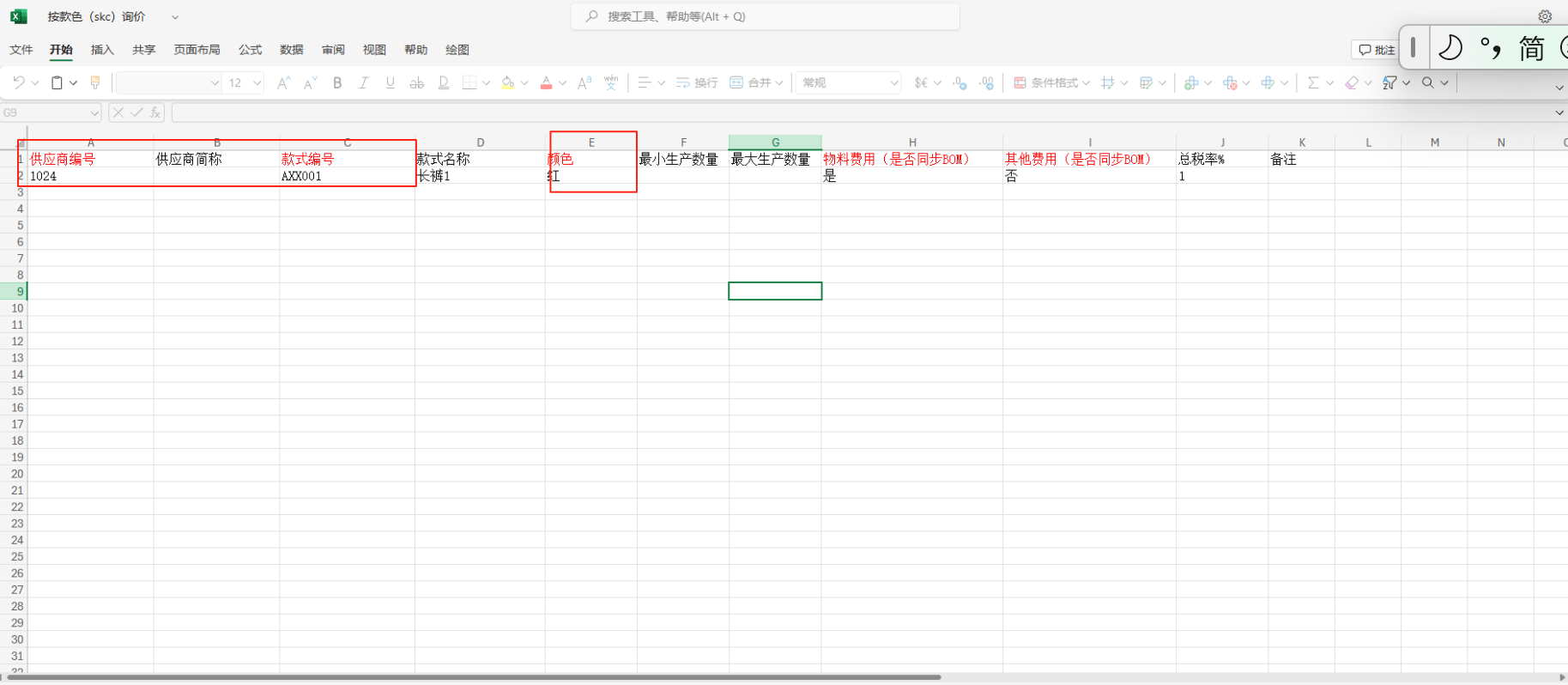
Task: Switch to the 插入 ribbon tab
Action: point(102,50)
